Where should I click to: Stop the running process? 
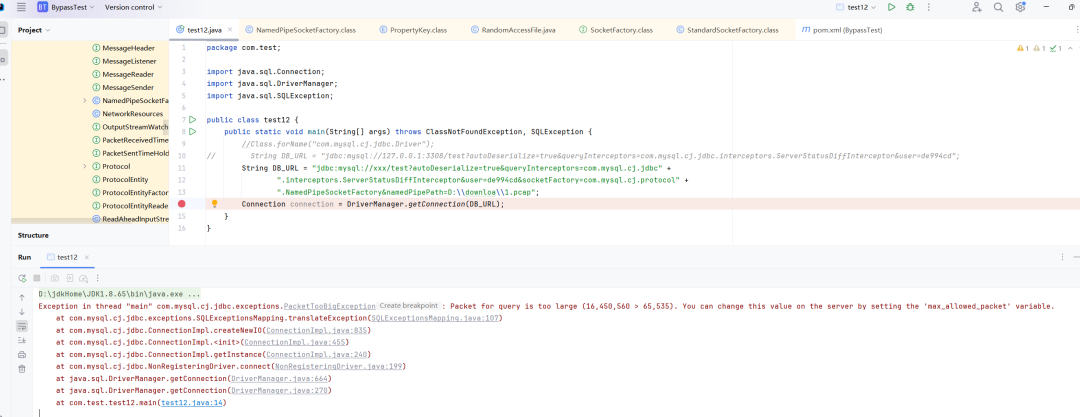point(37,278)
